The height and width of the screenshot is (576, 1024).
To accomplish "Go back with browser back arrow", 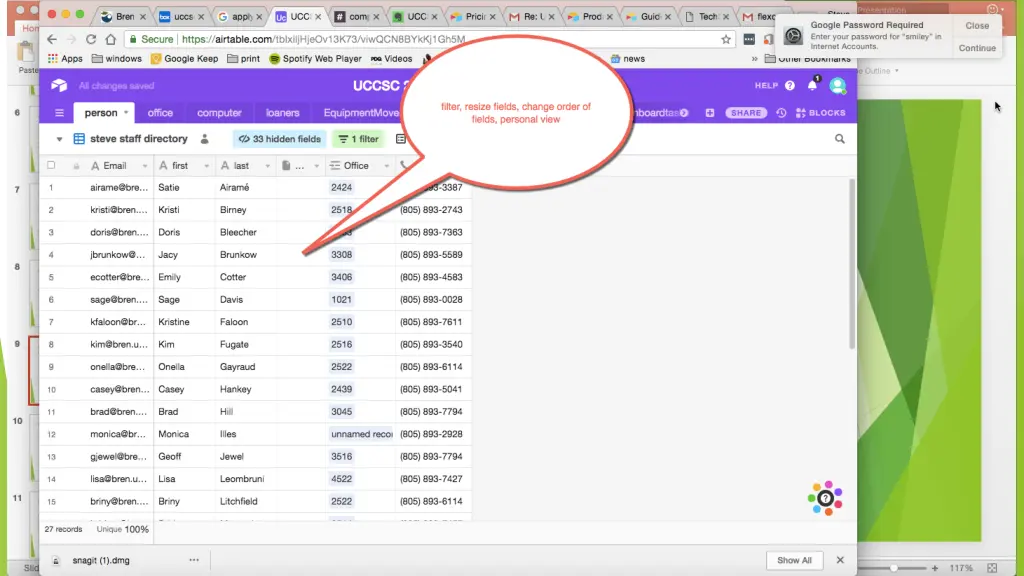I will coord(52,39).
